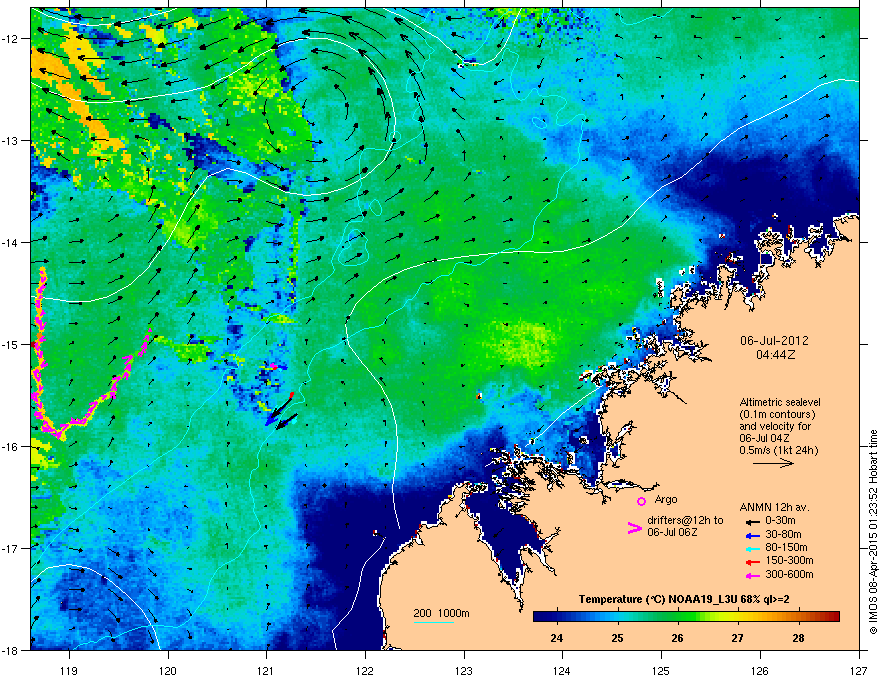
Task: Click the magenta drifters chevron symbol in the legend
Action: pos(634,528)
